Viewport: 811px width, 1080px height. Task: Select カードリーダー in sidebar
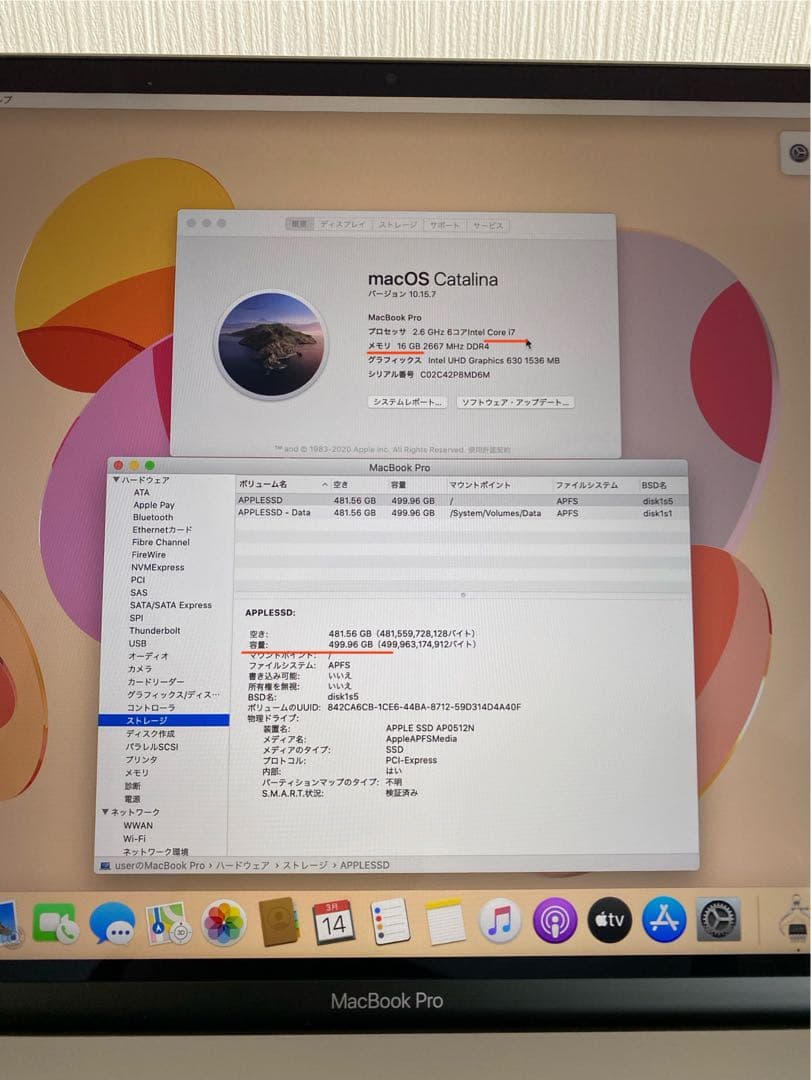156,681
